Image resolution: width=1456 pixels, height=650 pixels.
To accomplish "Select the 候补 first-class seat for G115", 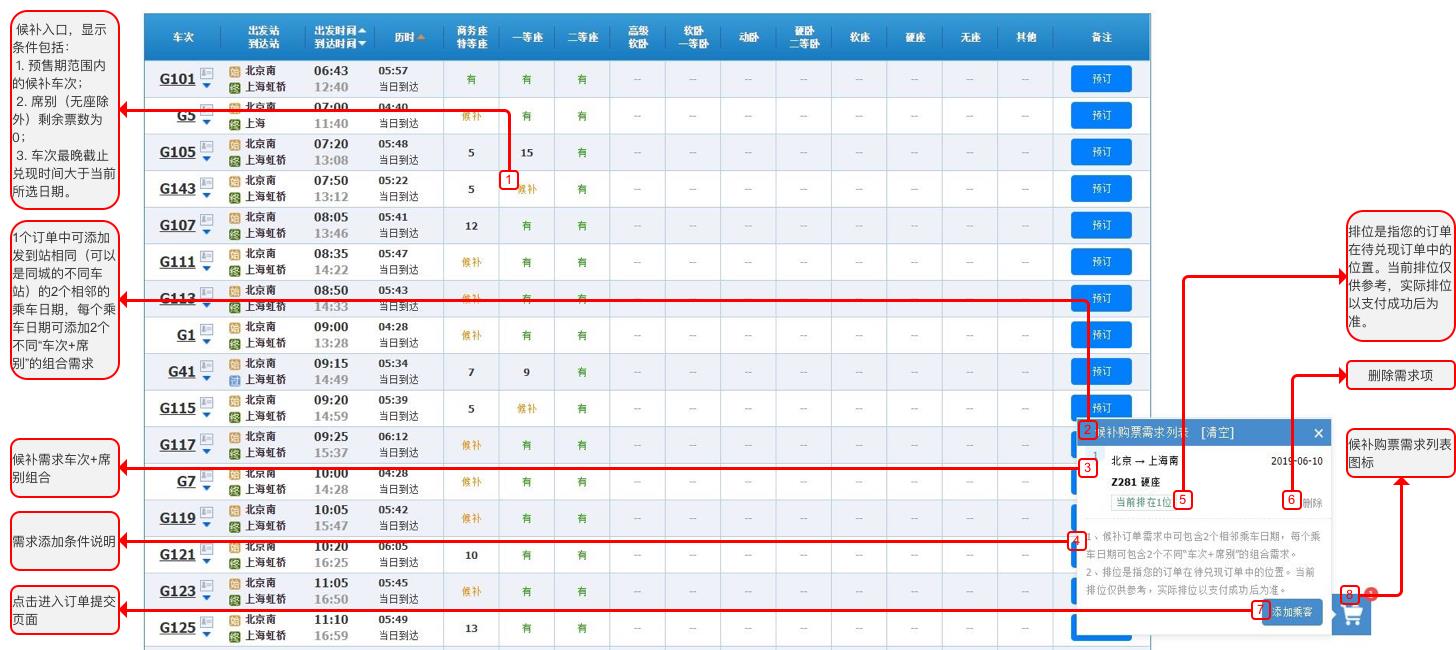I will (526, 408).
